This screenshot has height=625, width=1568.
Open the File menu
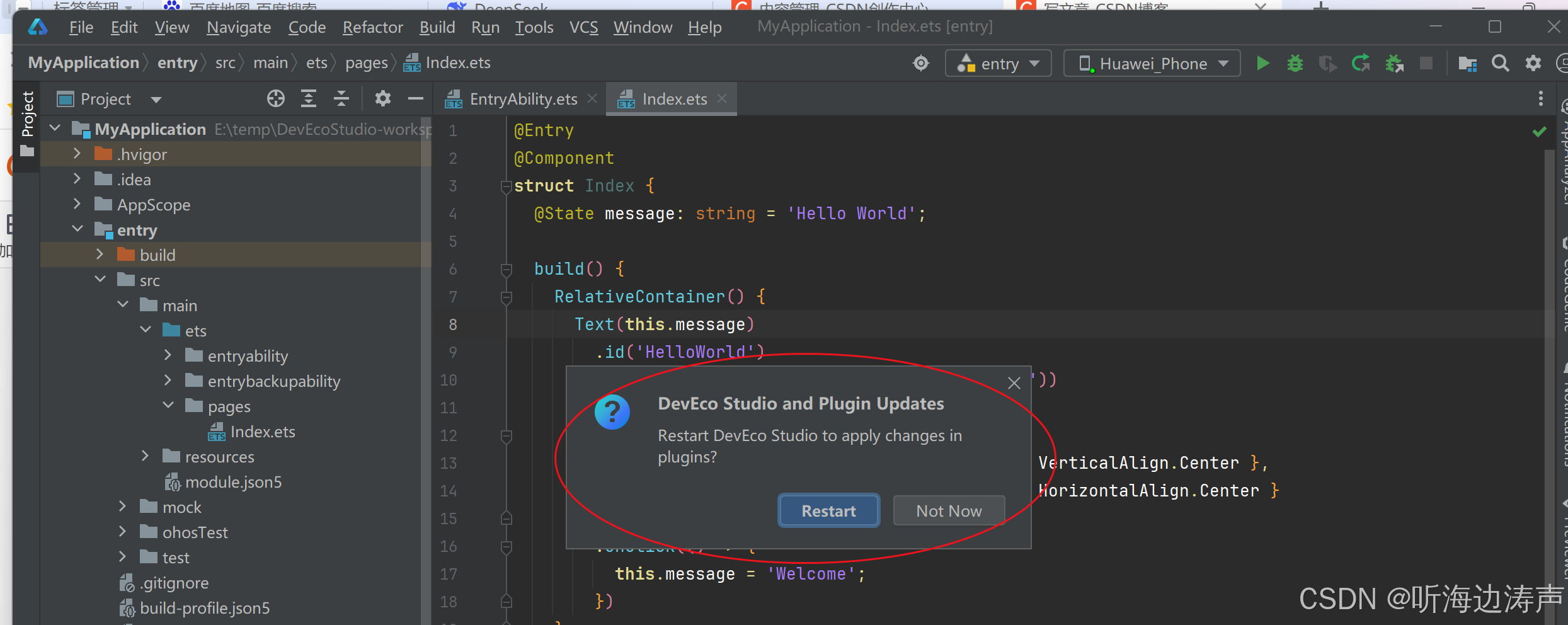(x=81, y=27)
